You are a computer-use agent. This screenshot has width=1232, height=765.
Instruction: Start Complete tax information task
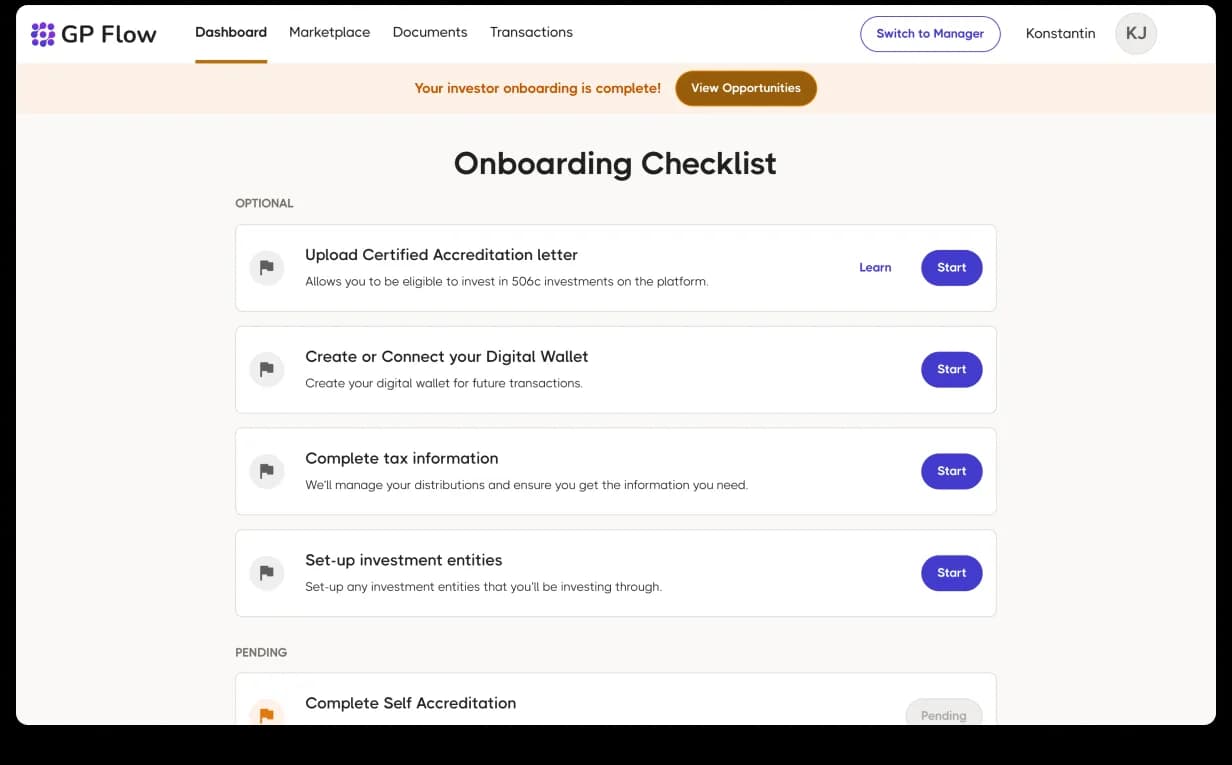(952, 471)
